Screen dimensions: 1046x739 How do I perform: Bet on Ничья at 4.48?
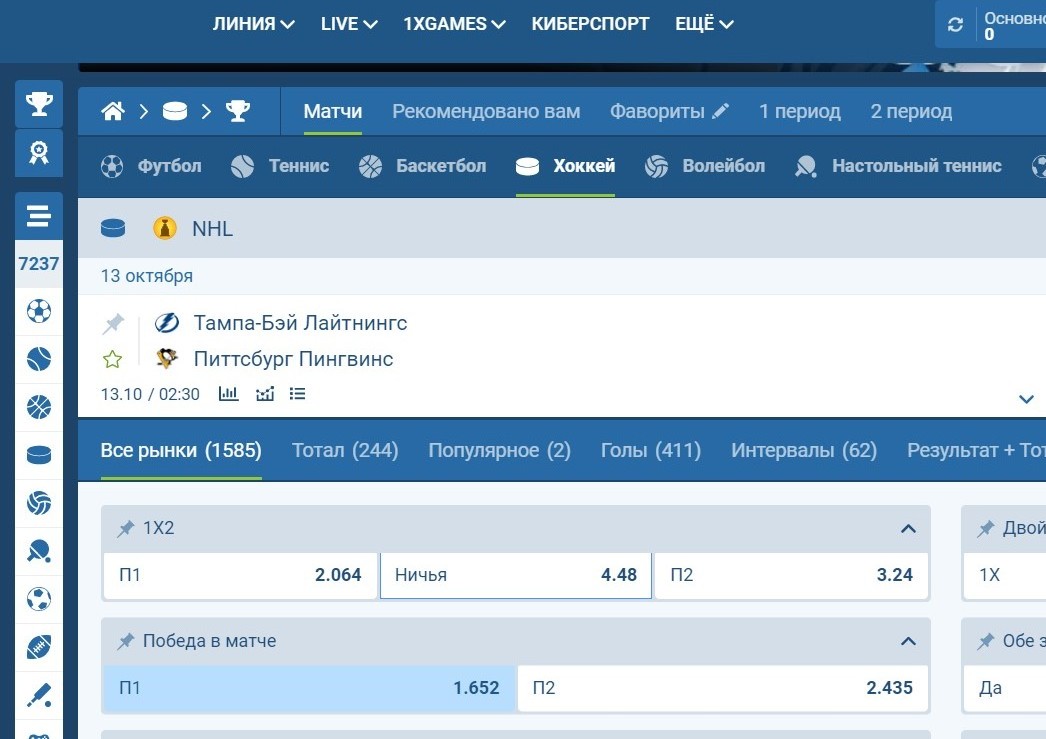click(516, 575)
